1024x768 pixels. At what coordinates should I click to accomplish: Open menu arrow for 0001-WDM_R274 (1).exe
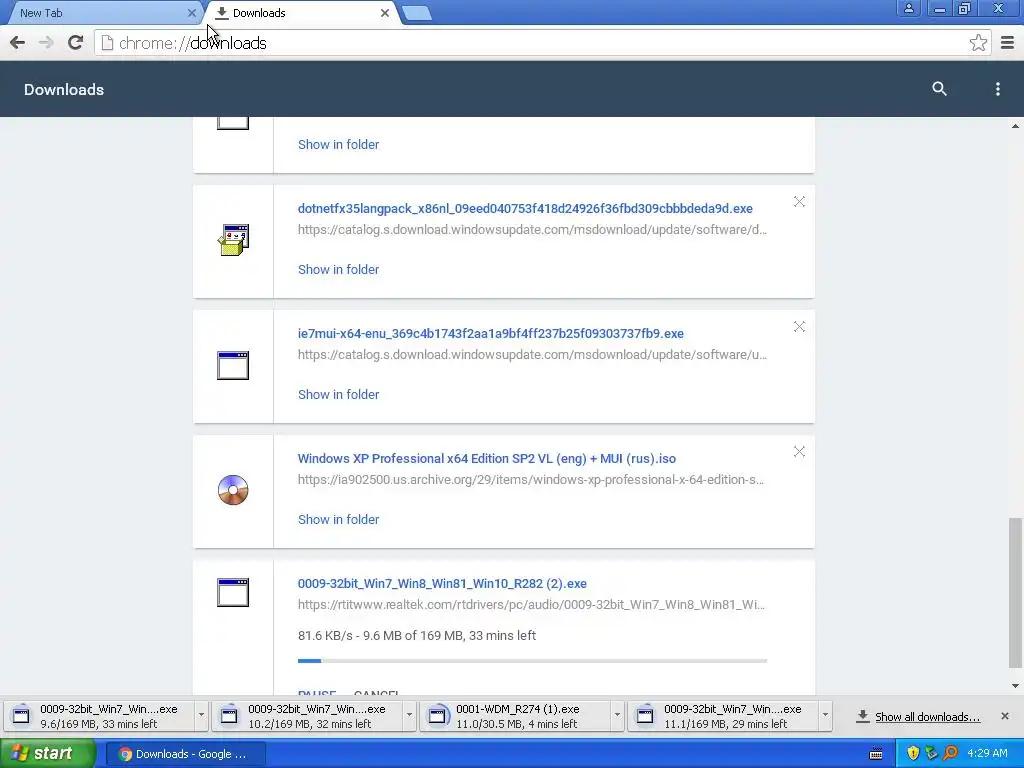pos(617,715)
